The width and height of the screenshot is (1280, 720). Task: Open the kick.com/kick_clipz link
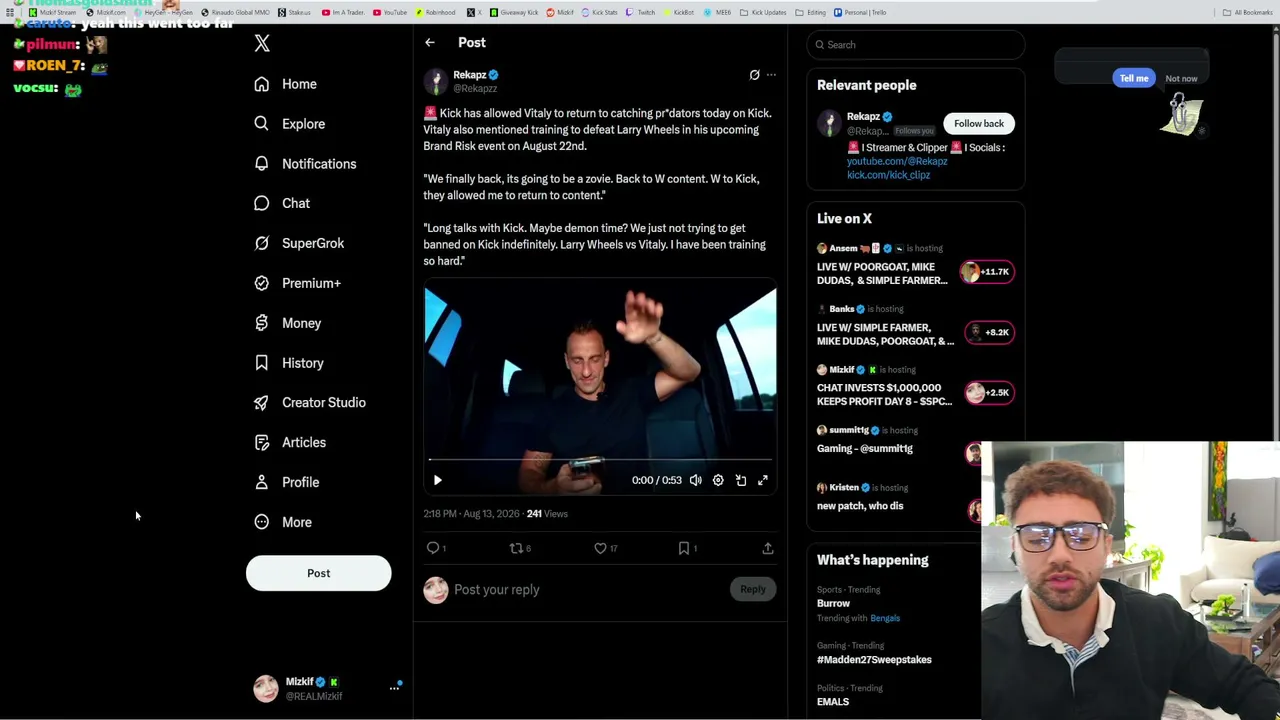(x=888, y=175)
